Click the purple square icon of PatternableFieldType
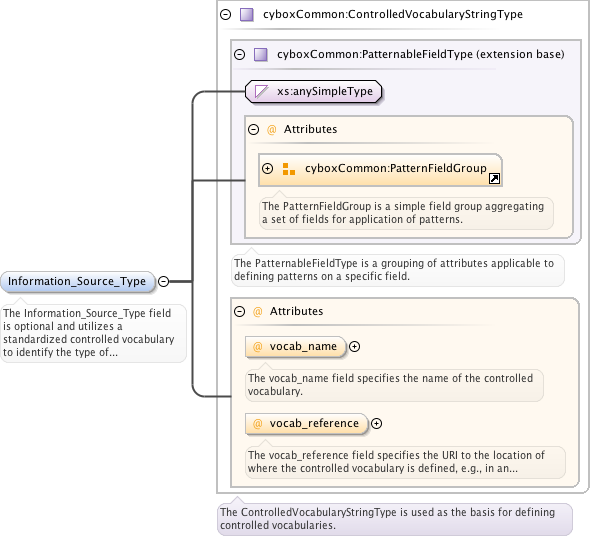Screen dimensions: 591x539 261,54
